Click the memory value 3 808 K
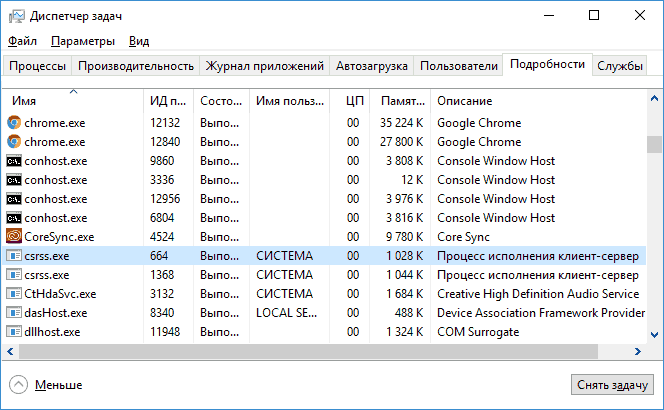The width and height of the screenshot is (664, 410). (404, 161)
